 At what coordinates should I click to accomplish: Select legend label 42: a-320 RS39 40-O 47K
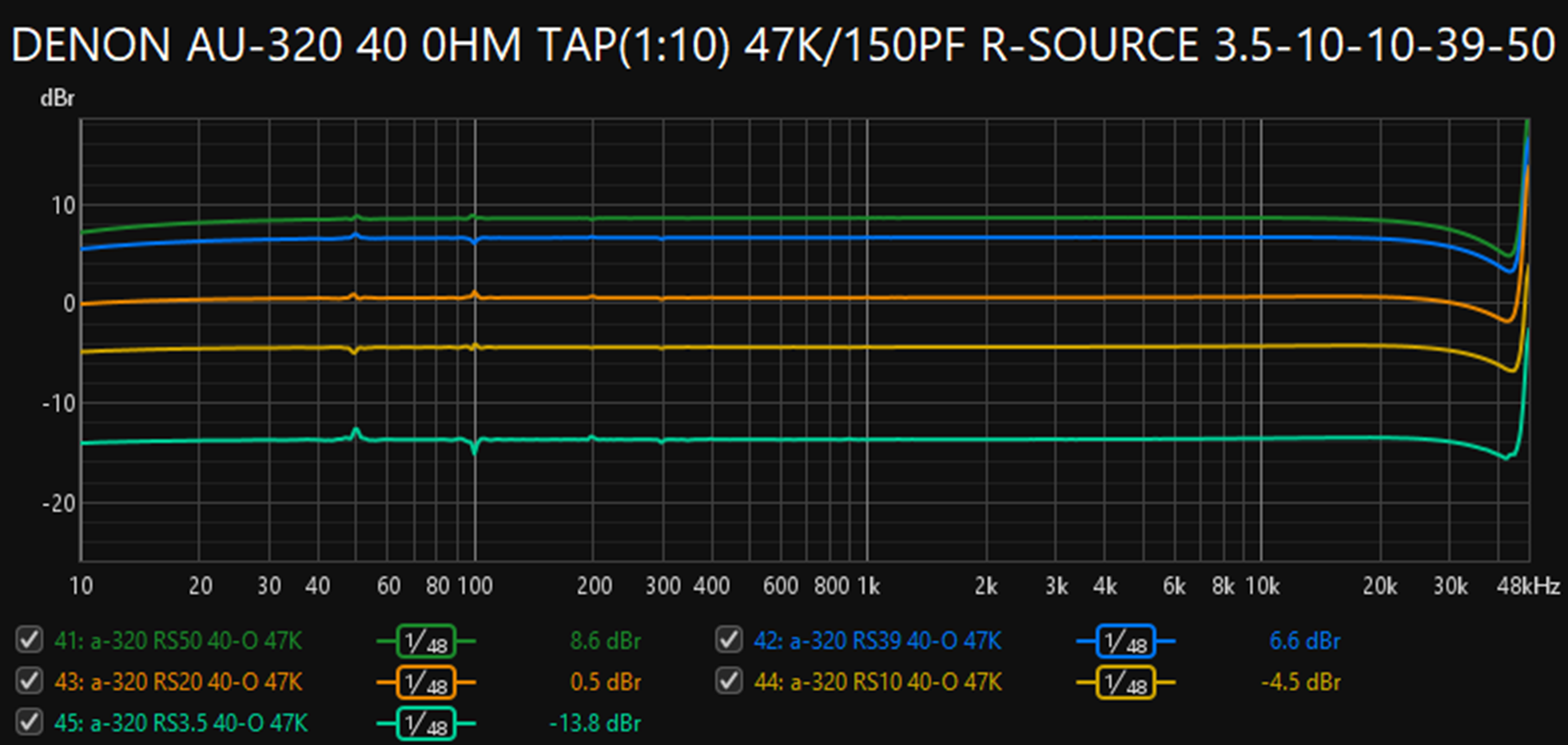coord(878,641)
